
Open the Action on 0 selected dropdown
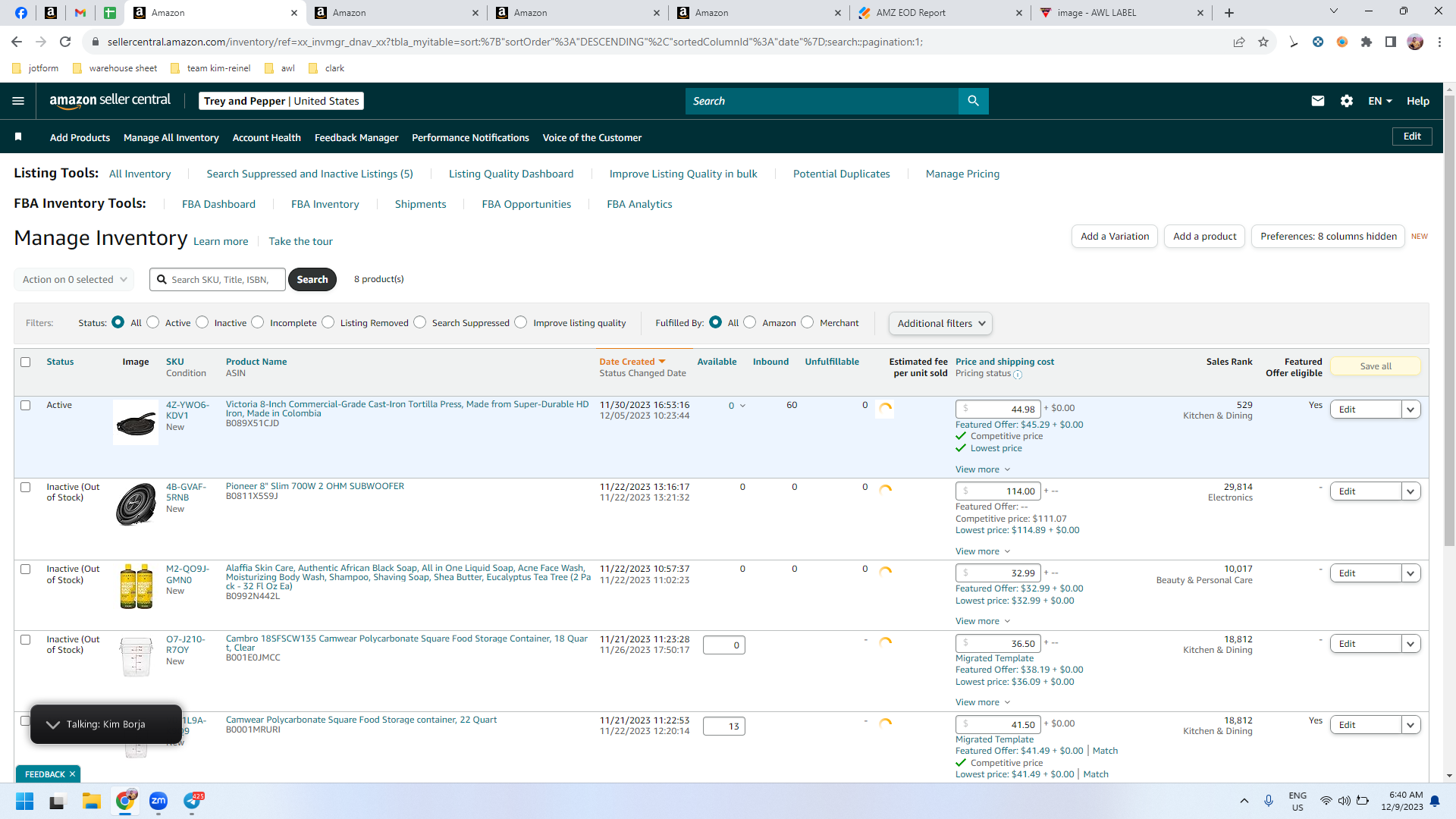pos(74,279)
